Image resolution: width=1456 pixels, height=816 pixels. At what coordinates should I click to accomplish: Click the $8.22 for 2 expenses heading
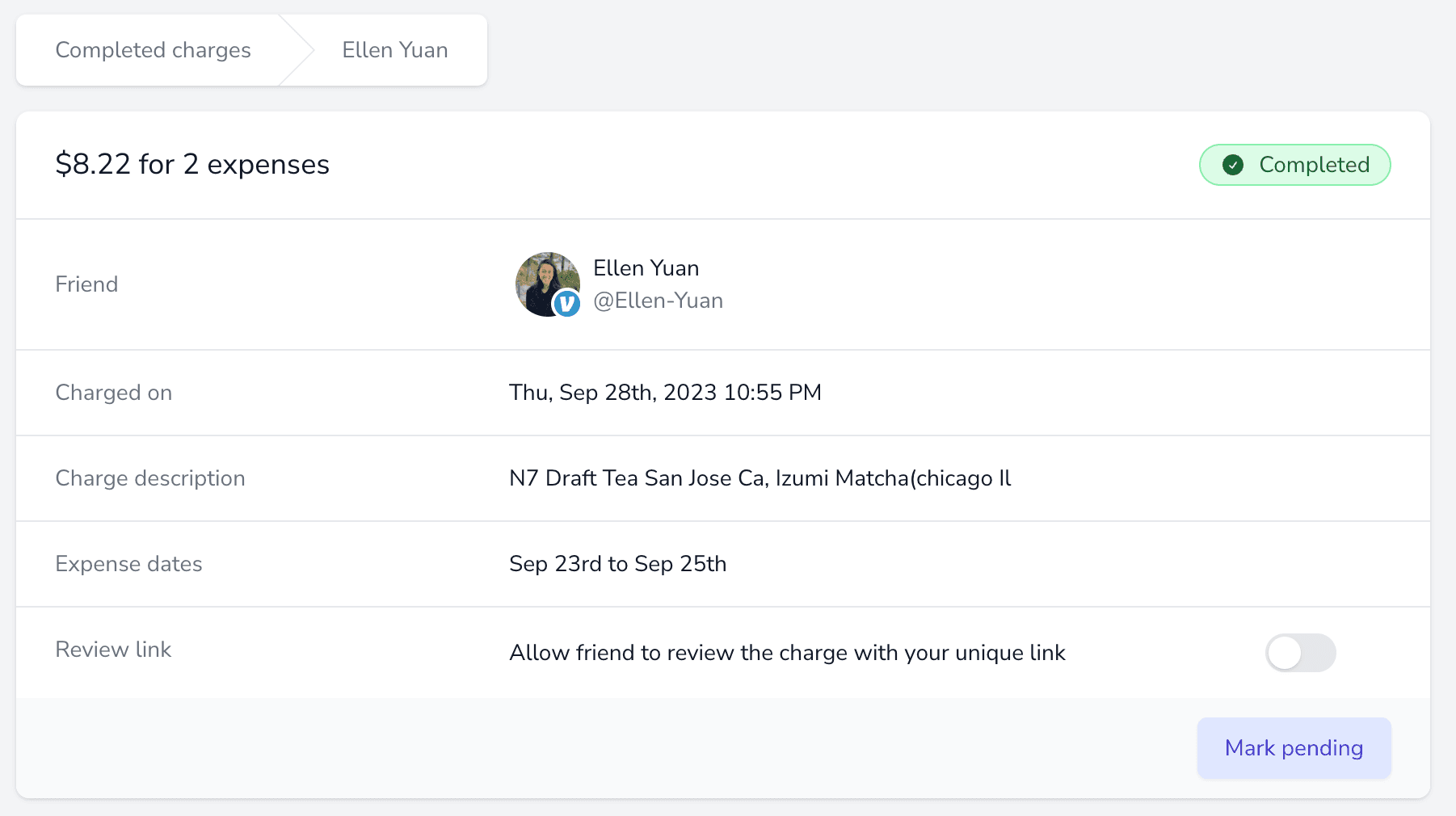[x=192, y=165]
